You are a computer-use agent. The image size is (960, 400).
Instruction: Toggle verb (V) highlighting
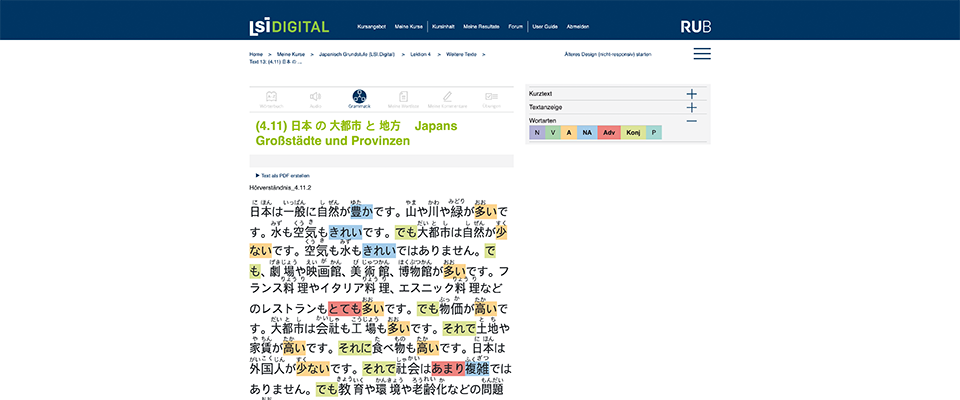point(553,132)
